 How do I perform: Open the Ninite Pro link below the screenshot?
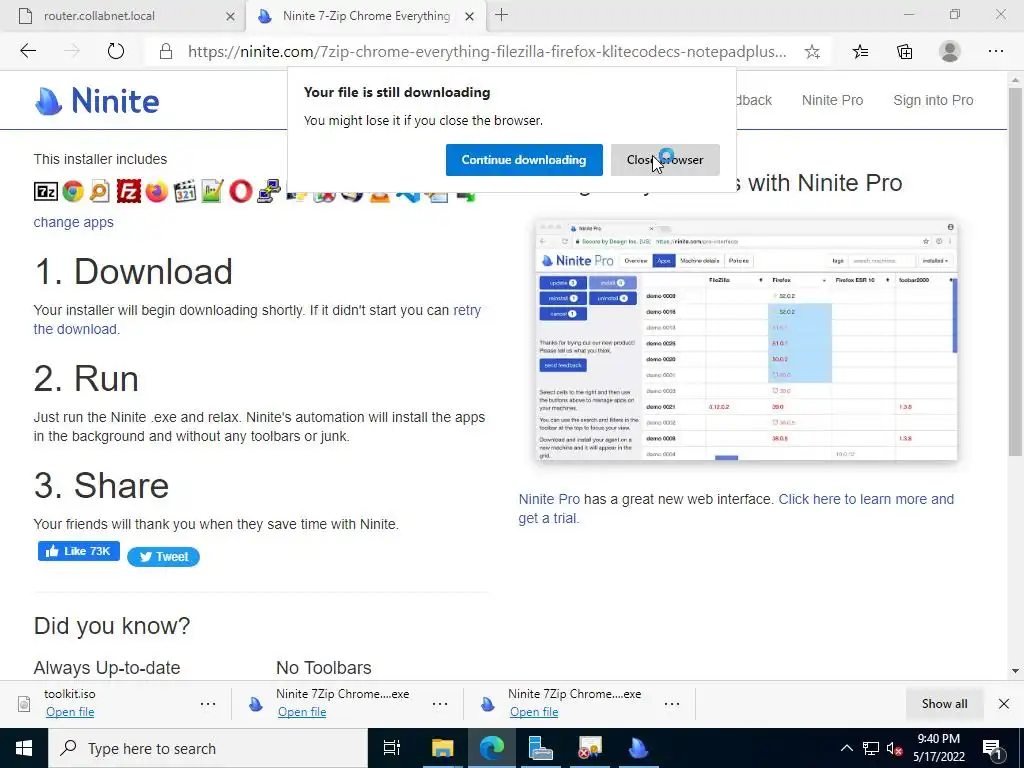(x=549, y=499)
